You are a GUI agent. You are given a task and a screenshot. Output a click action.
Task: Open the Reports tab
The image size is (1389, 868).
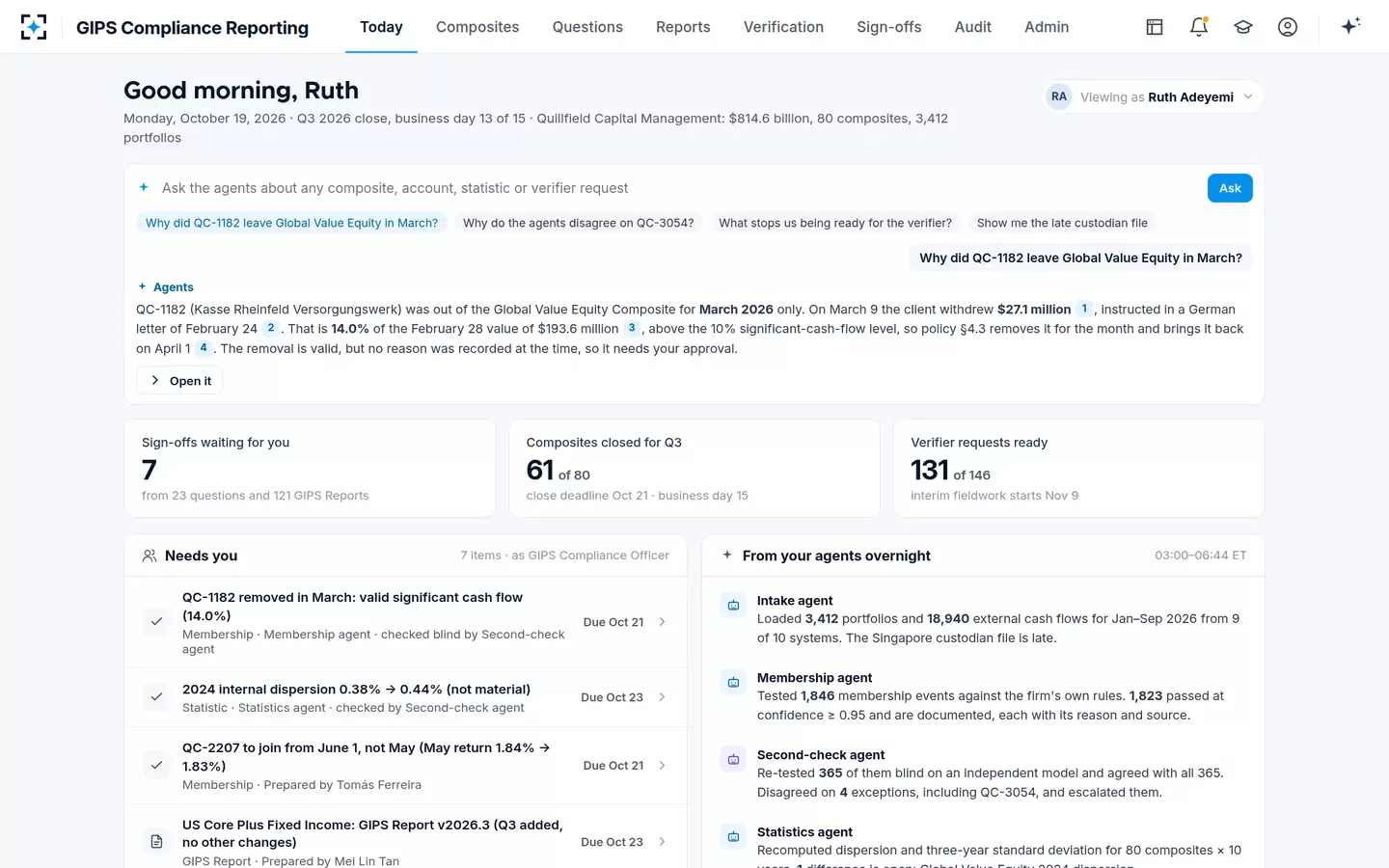click(683, 27)
